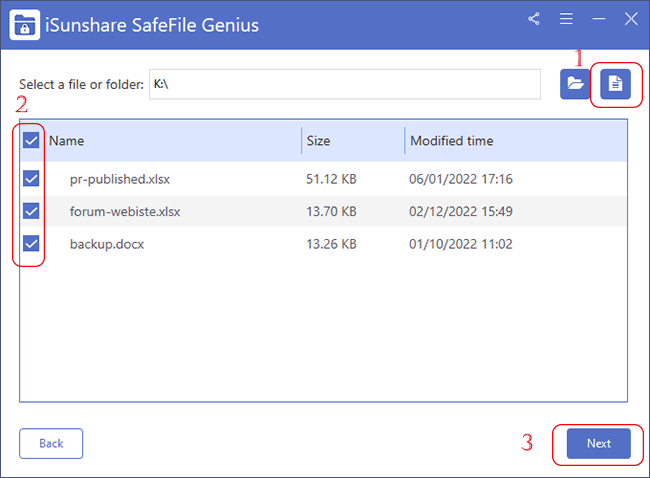Open the folder browse icon button
Image resolution: width=650 pixels, height=478 pixels.
coord(575,84)
